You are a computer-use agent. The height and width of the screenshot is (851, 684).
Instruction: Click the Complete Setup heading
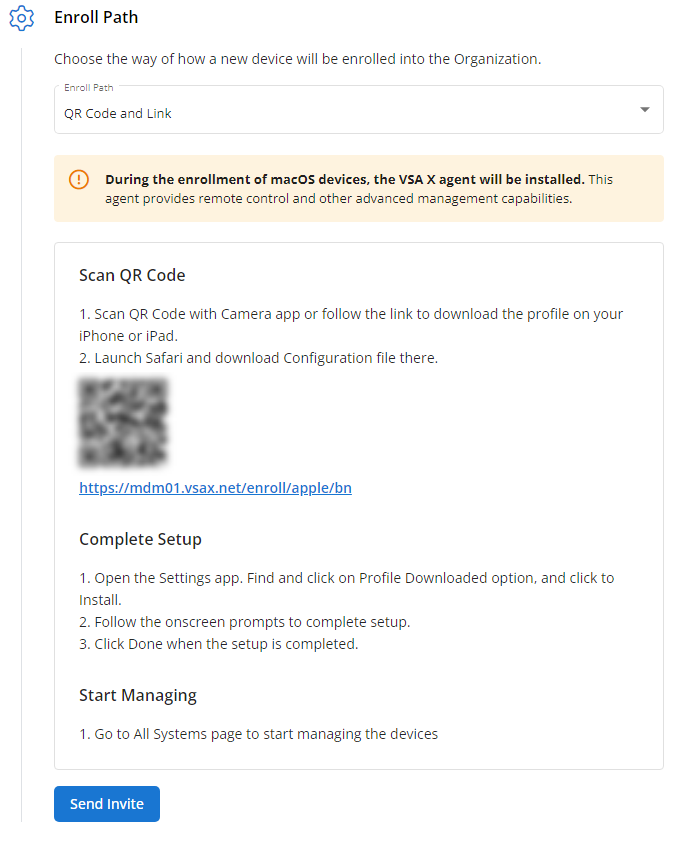(140, 539)
